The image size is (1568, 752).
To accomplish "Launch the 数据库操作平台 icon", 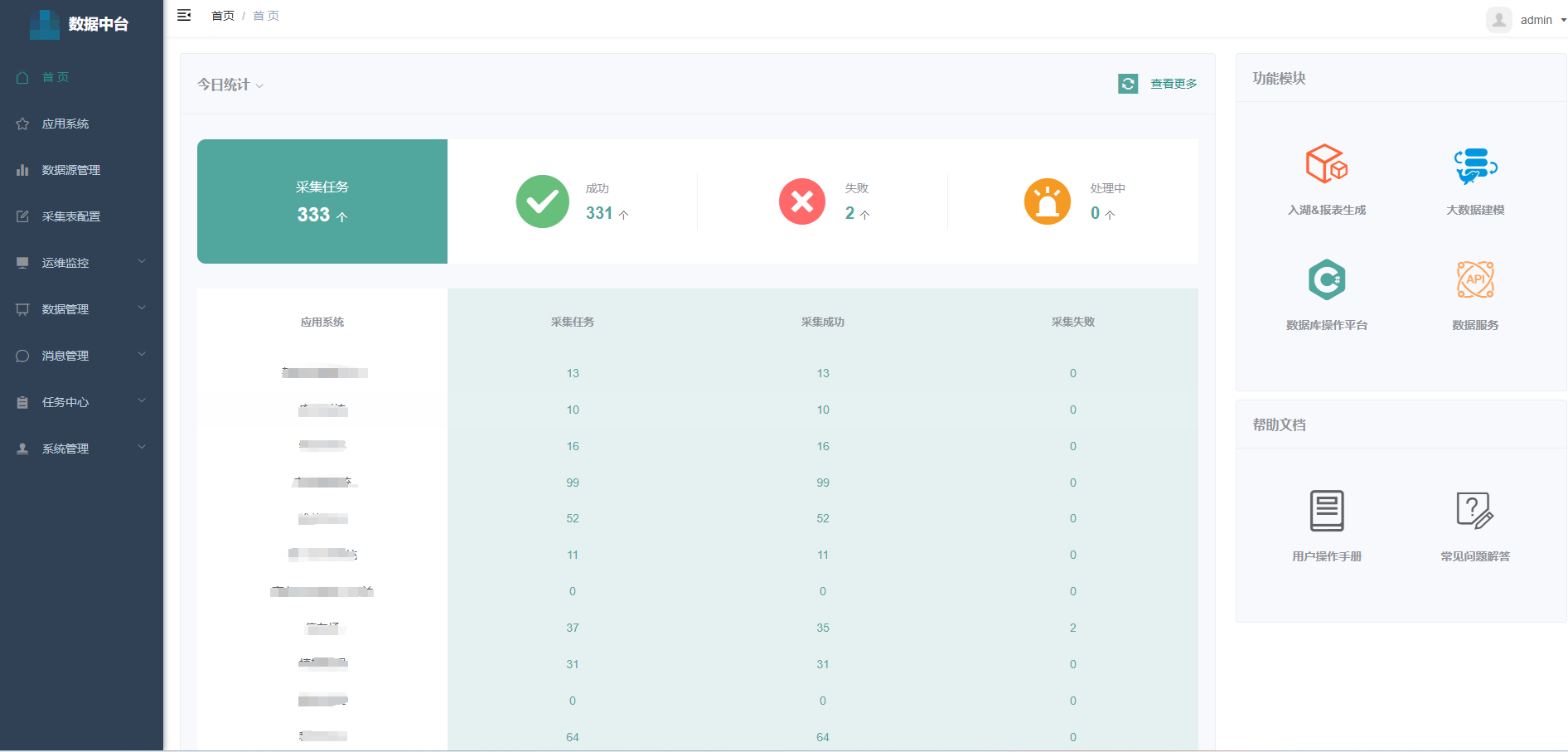I will pyautogui.click(x=1326, y=279).
